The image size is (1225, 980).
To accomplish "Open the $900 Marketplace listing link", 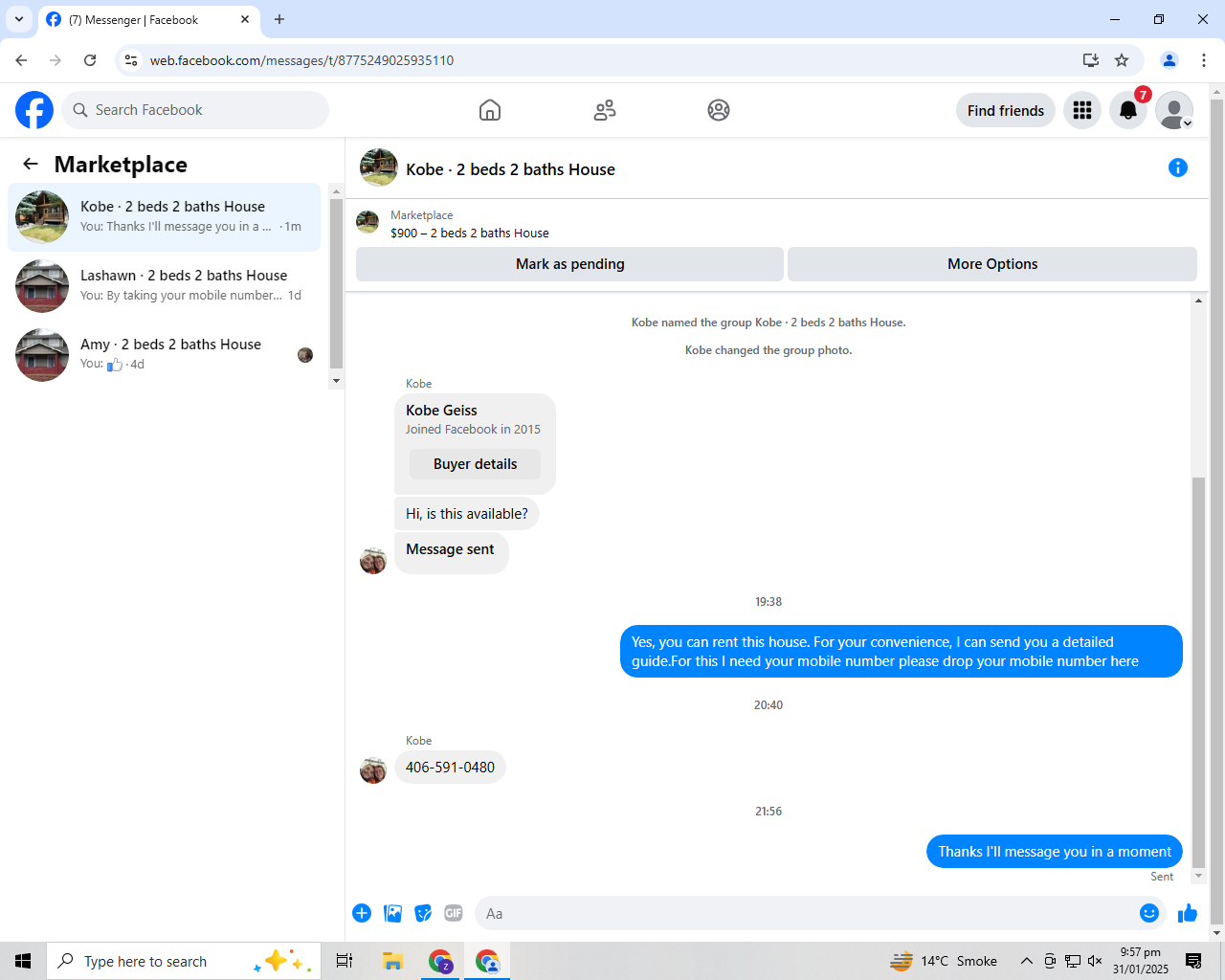I will (470, 233).
